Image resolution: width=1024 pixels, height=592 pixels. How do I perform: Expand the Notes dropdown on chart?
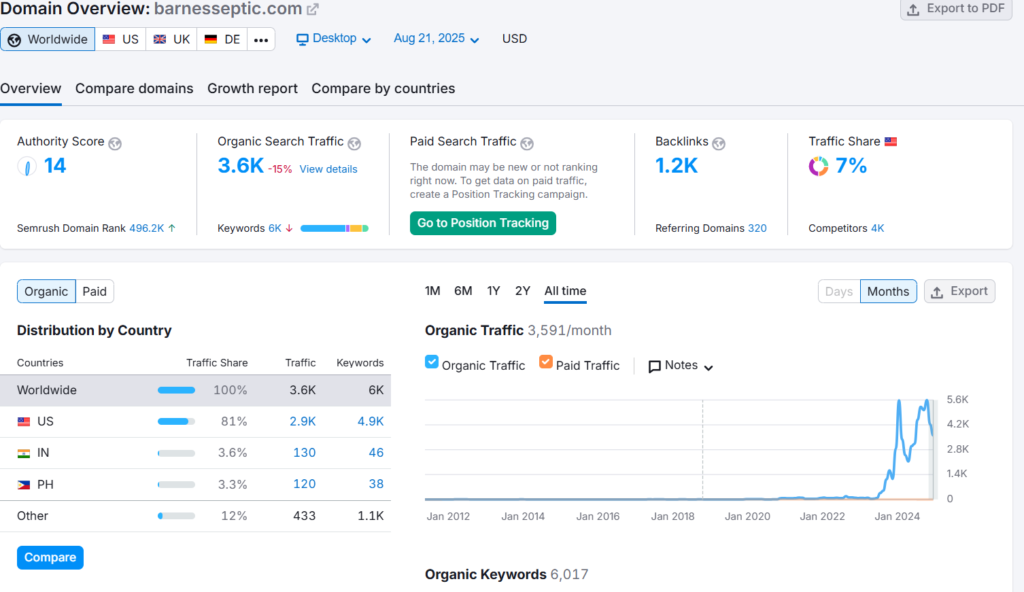pyautogui.click(x=681, y=366)
